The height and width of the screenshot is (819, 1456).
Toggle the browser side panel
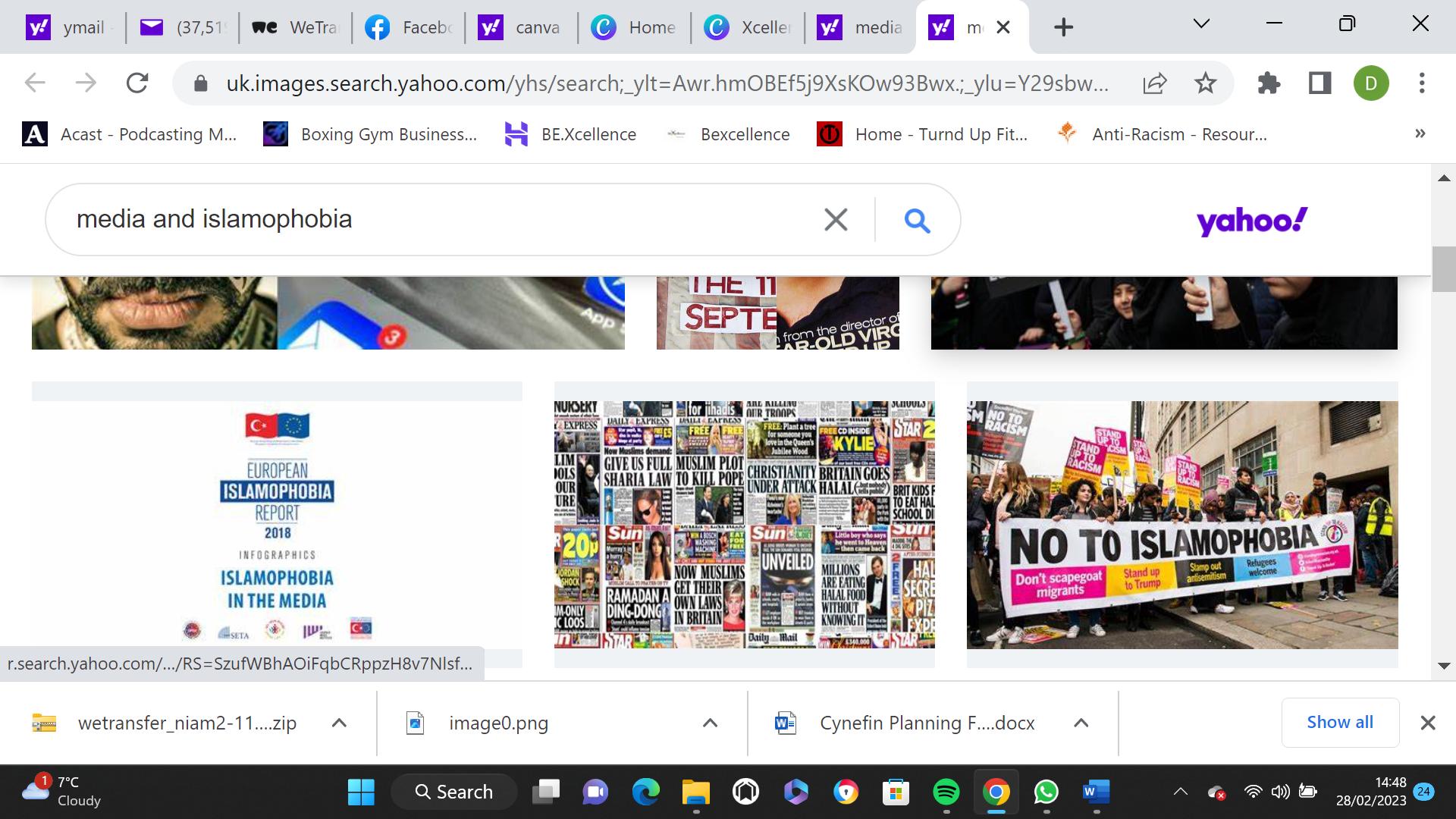click(1320, 83)
